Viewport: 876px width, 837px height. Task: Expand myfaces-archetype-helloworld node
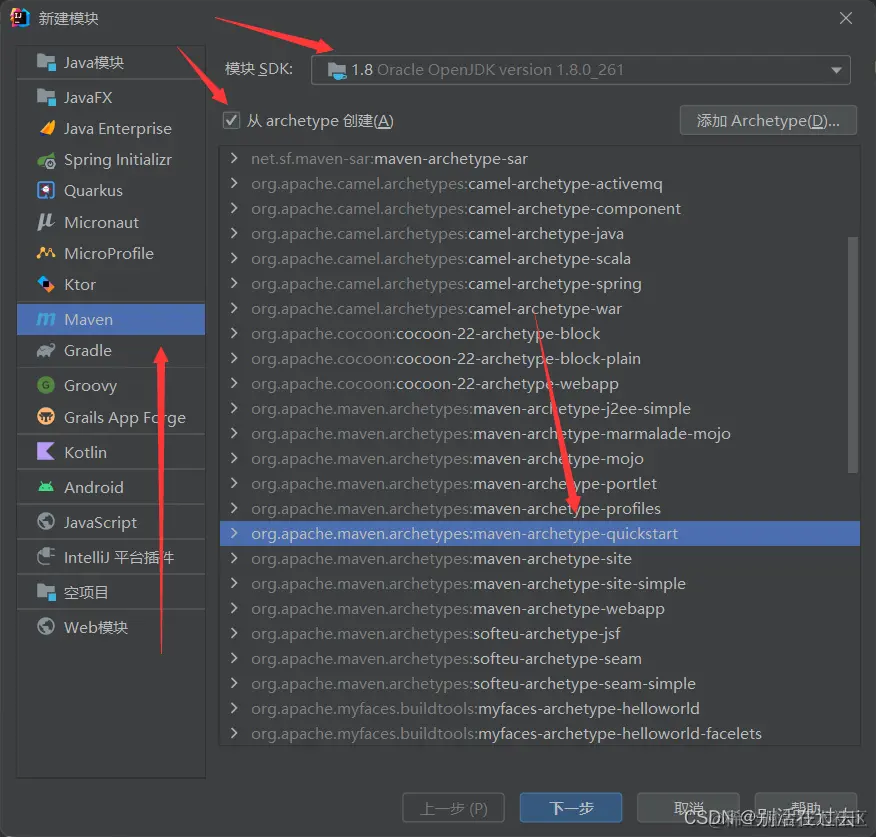(x=234, y=708)
